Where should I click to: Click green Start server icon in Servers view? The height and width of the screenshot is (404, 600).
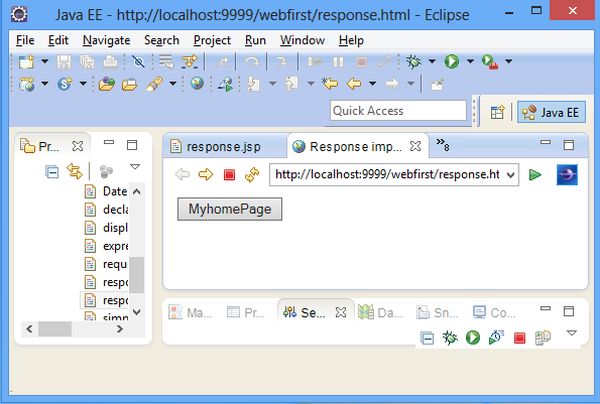473,337
